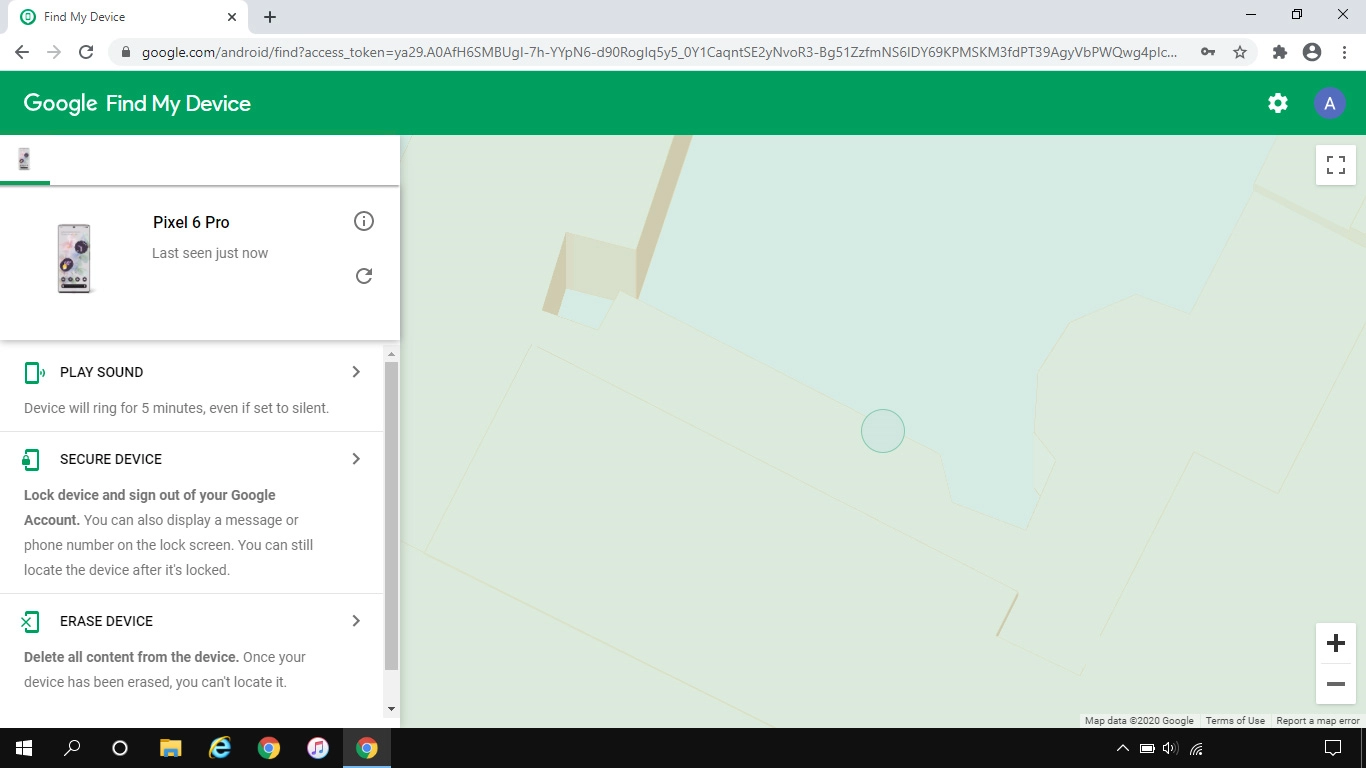Click the device location circle on map
This screenshot has height=768, width=1366.
(883, 431)
